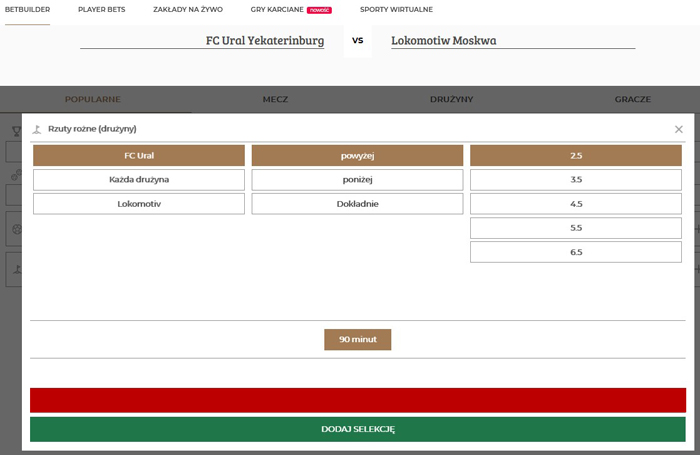The height and width of the screenshot is (455, 700).
Task: Open GRY KARCIANE section
Action: [277, 9]
